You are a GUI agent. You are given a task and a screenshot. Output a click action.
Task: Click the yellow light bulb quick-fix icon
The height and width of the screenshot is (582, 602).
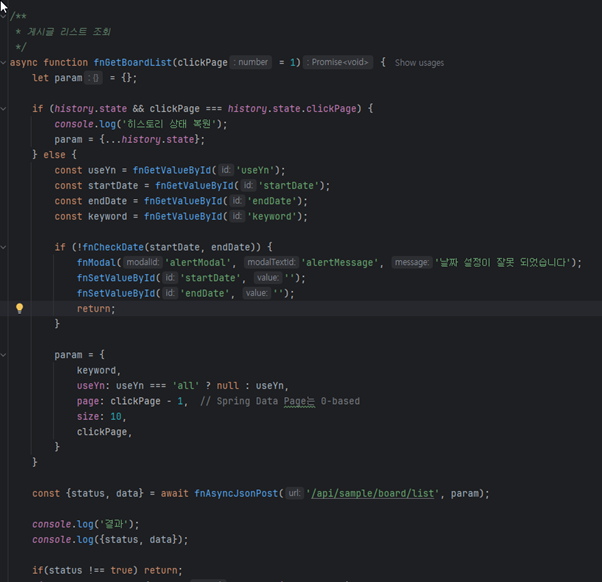(x=18, y=309)
